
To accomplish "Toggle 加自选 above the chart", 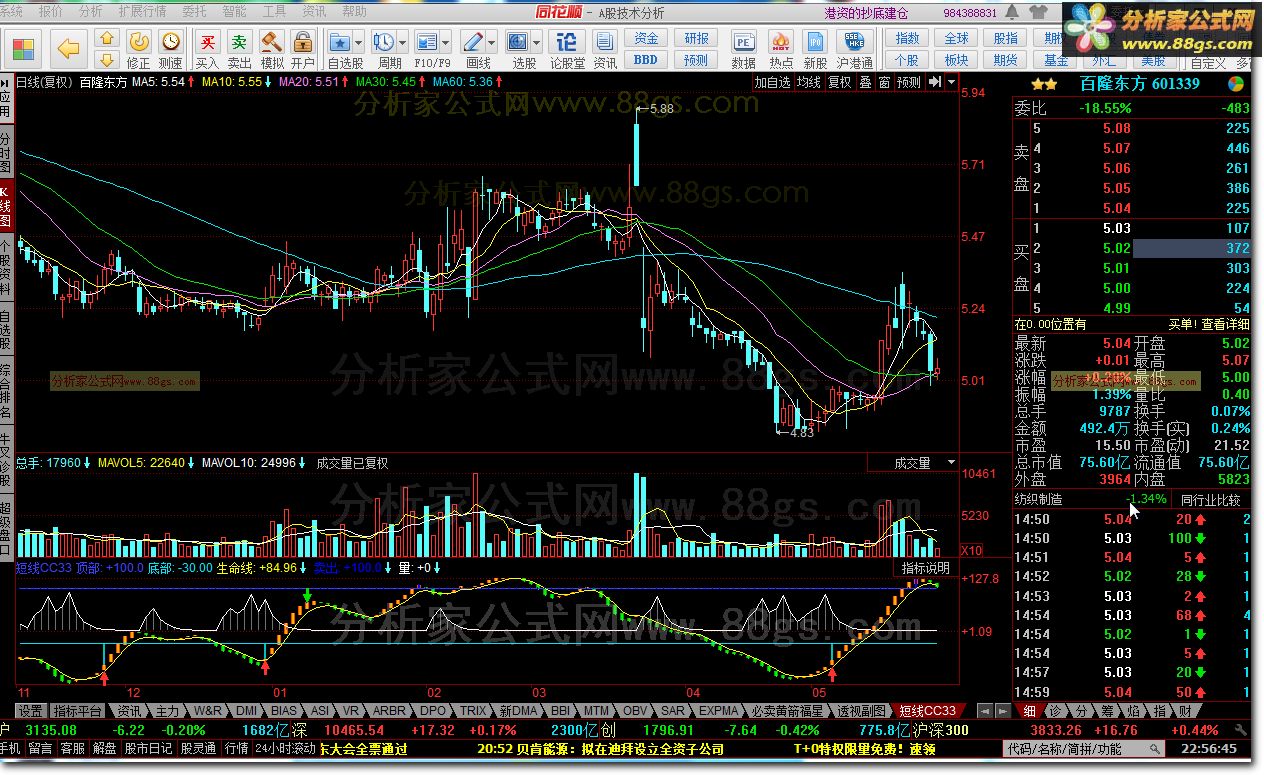I will click(772, 82).
